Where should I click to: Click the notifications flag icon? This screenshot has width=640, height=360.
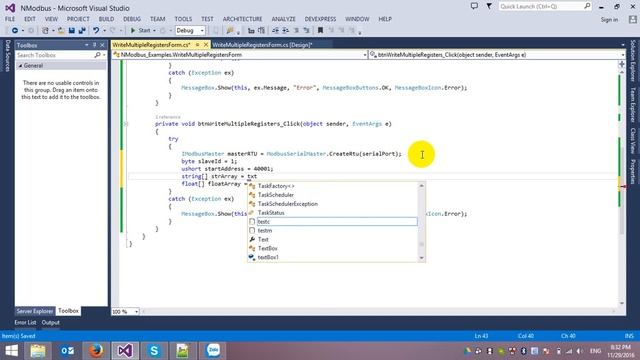click(x=489, y=7)
